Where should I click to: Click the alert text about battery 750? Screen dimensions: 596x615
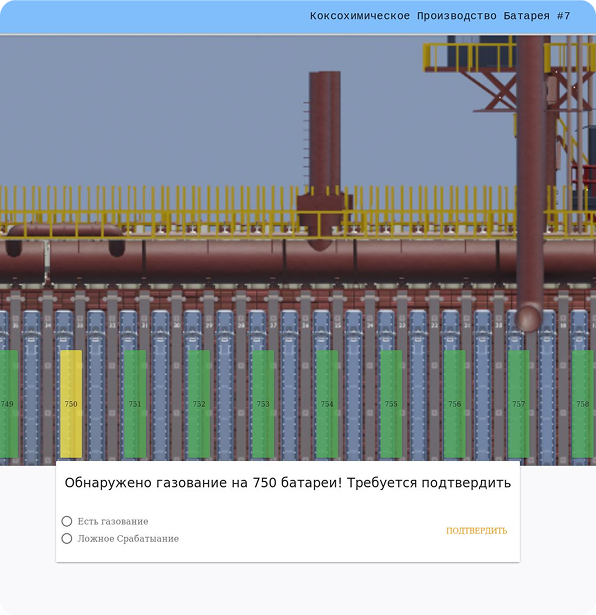point(288,483)
